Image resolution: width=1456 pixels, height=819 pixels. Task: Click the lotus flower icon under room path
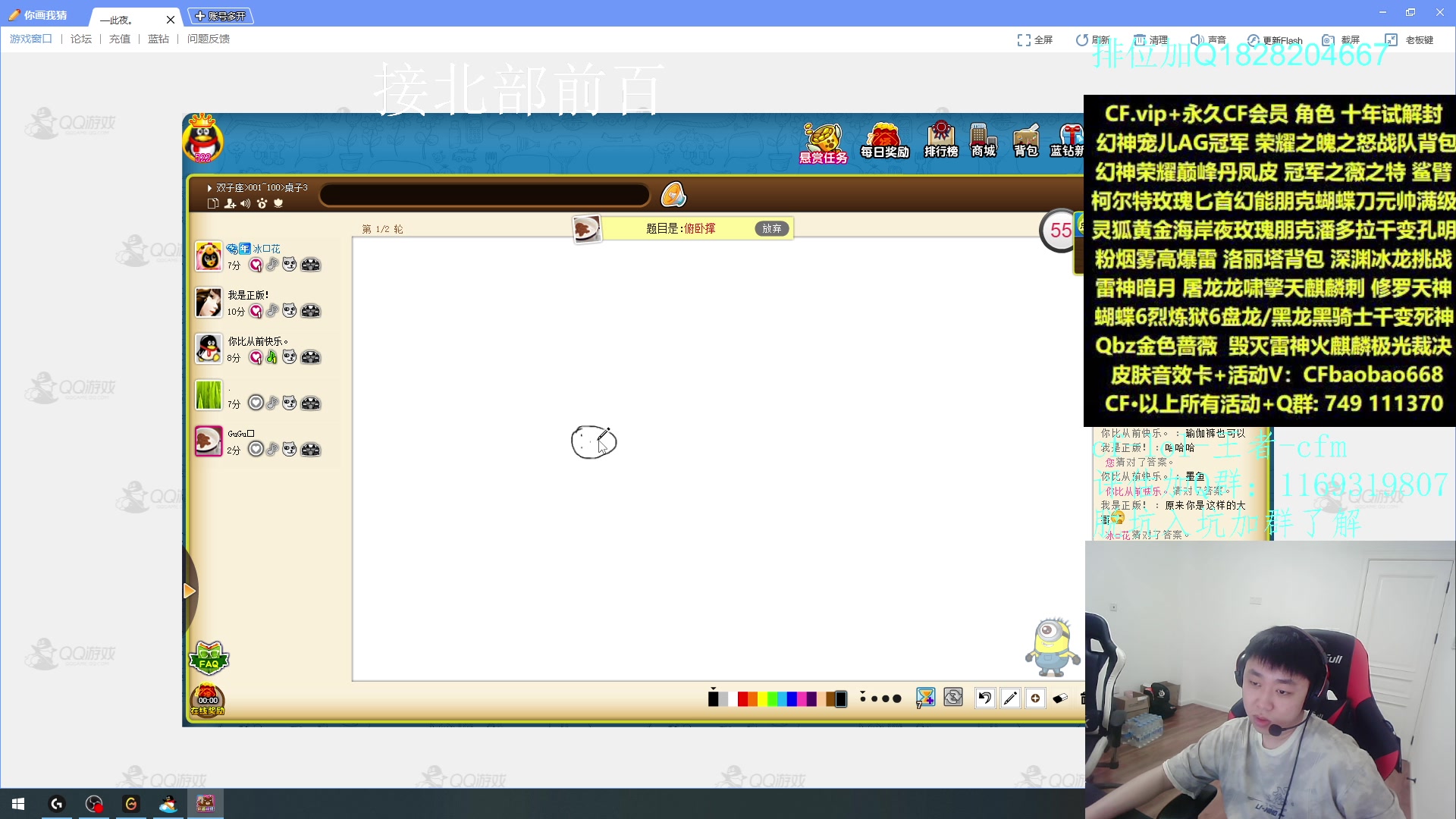pyautogui.click(x=278, y=203)
